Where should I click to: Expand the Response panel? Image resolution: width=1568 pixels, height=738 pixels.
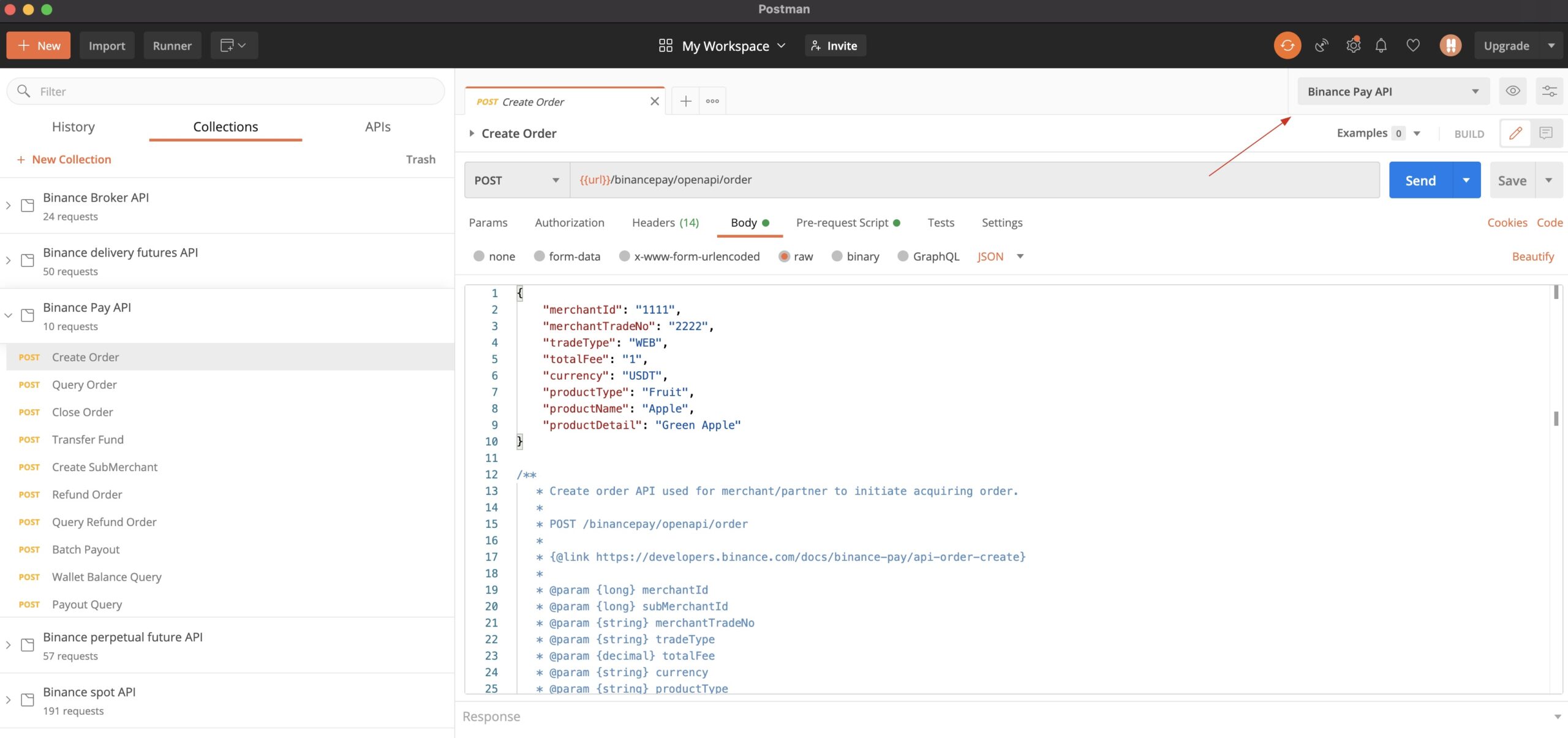[1557, 717]
